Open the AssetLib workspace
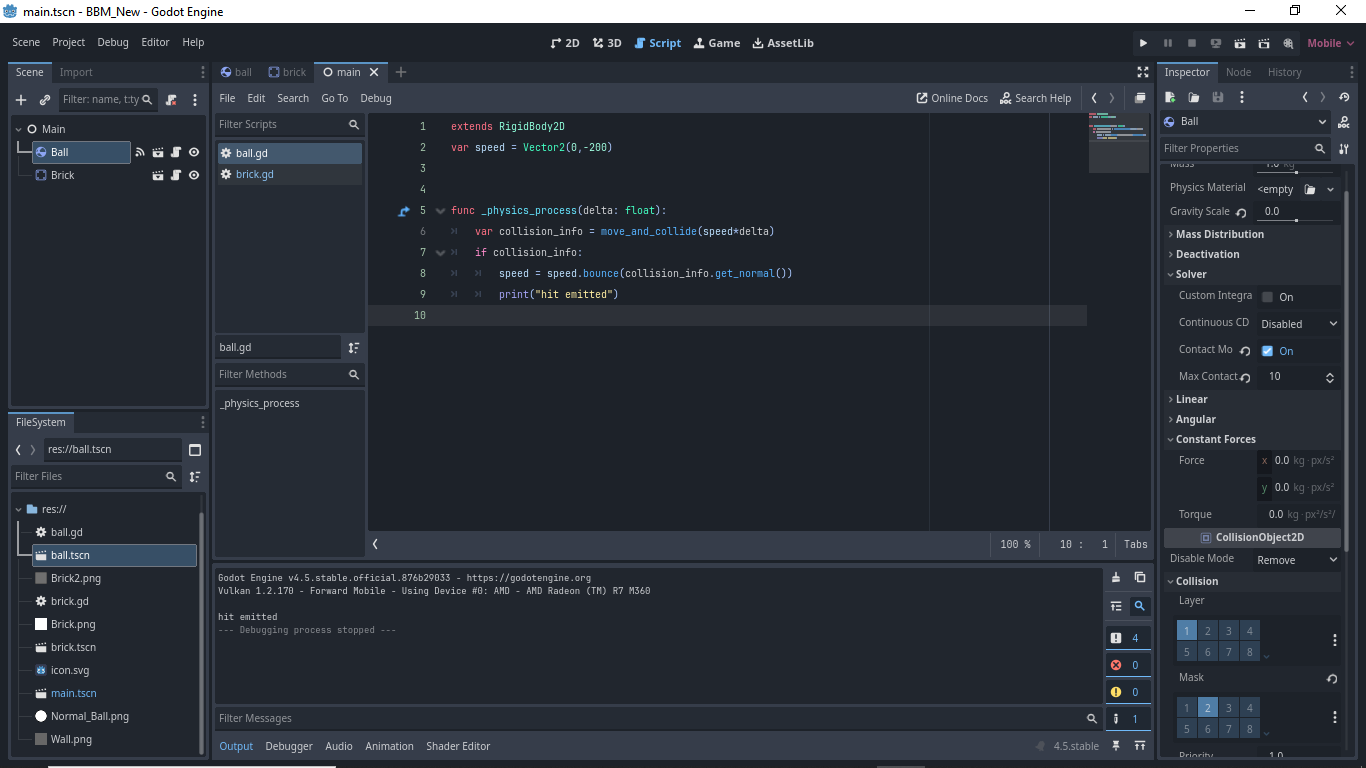The image size is (1366, 768). point(782,43)
